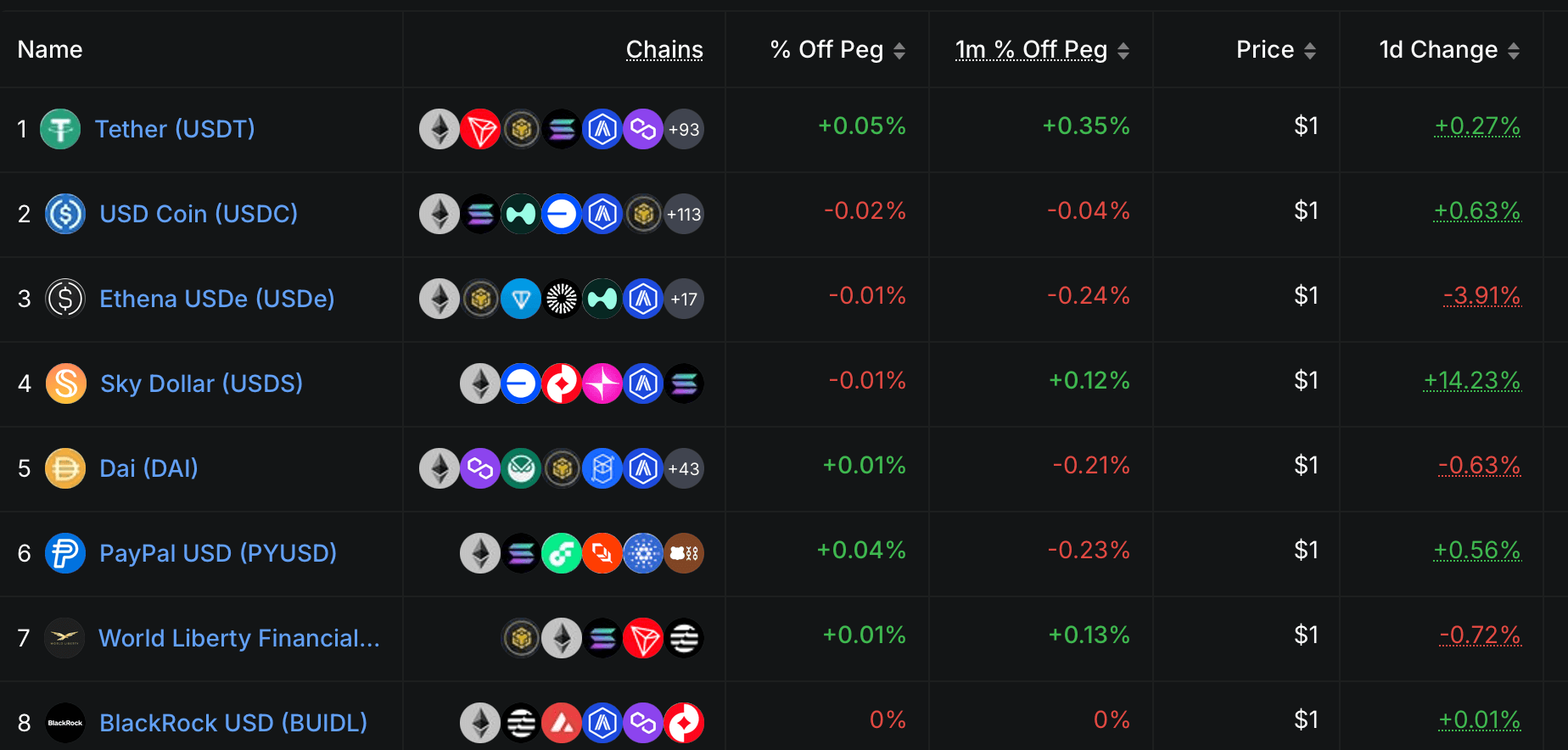Click the Avalanche chain icon in BUIDL row

(562, 723)
